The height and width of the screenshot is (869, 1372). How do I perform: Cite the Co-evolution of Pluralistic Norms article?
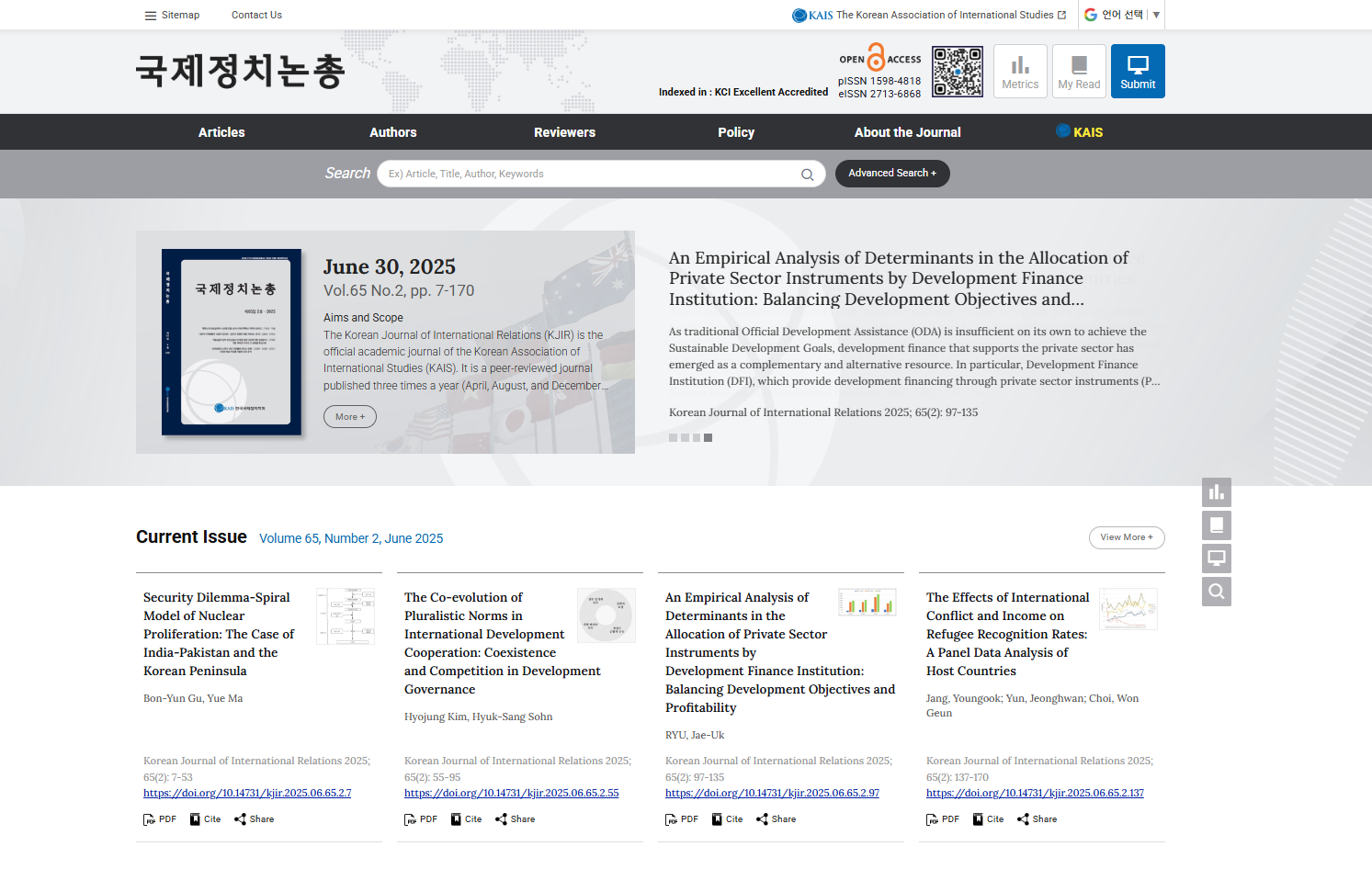click(x=466, y=819)
